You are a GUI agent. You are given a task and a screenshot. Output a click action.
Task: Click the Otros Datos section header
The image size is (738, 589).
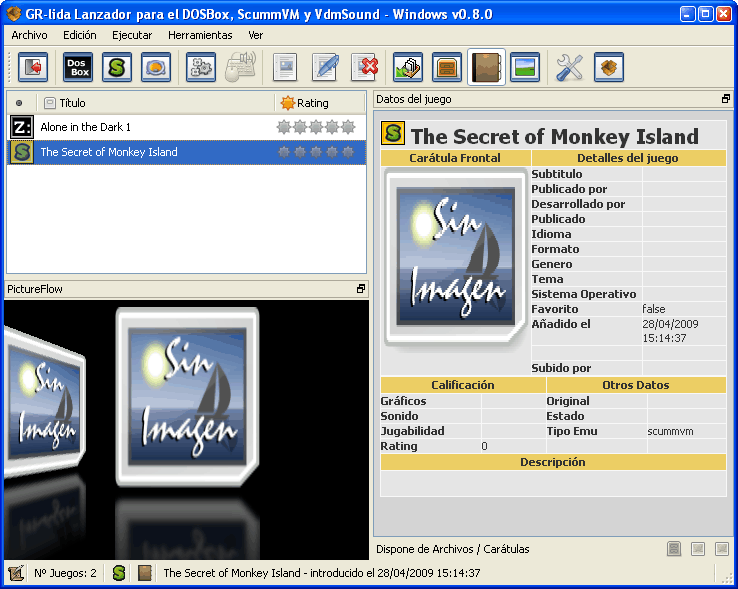click(x=636, y=385)
